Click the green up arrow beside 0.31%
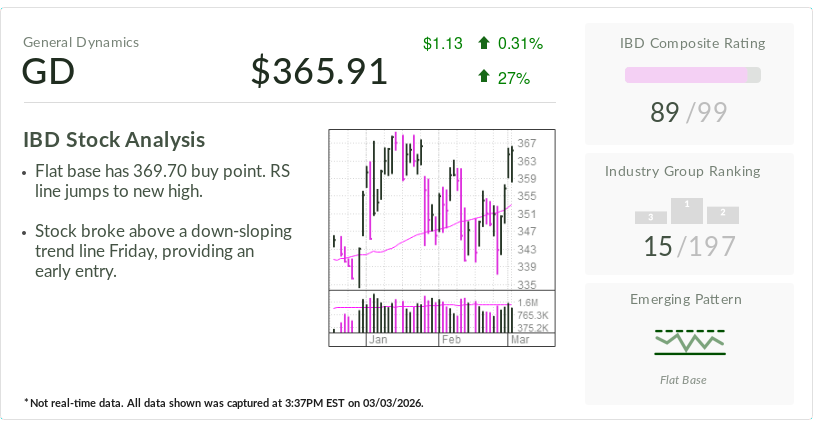The image size is (816, 430). coord(484,43)
